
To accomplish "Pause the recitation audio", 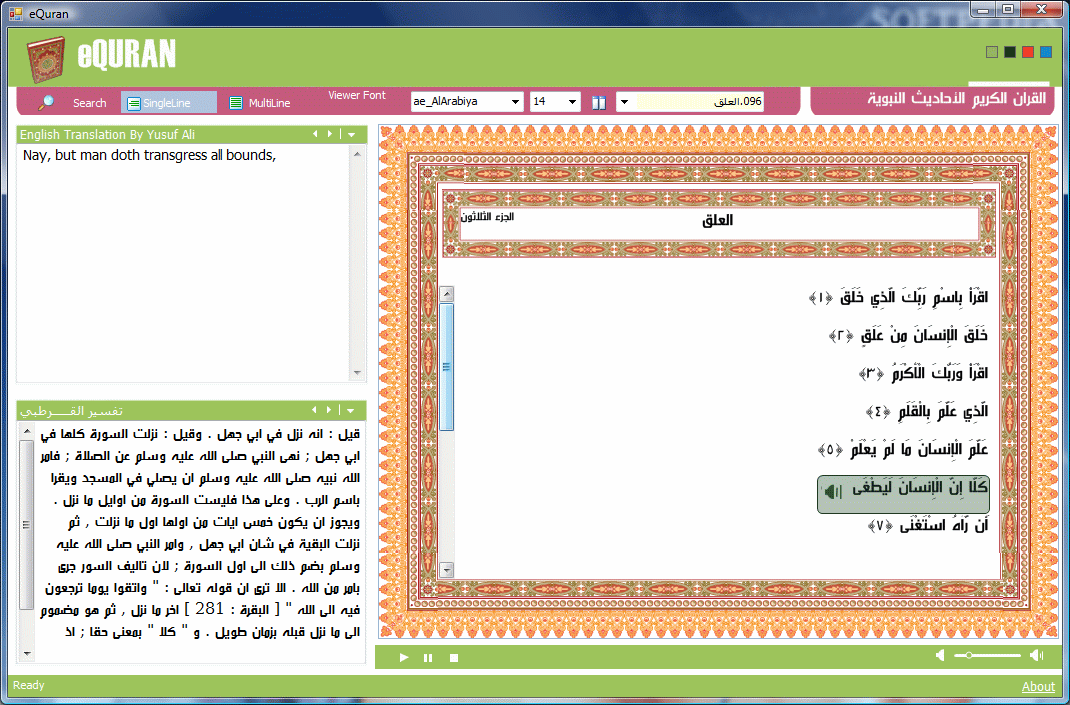I will point(428,657).
